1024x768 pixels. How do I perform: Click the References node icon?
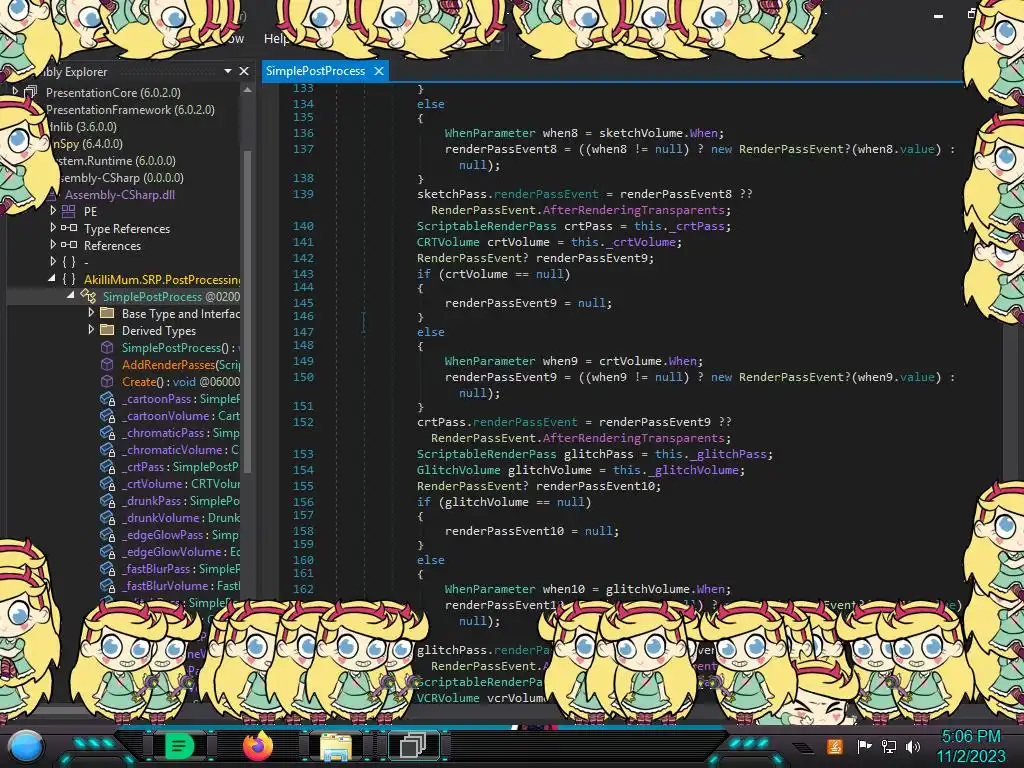69,245
